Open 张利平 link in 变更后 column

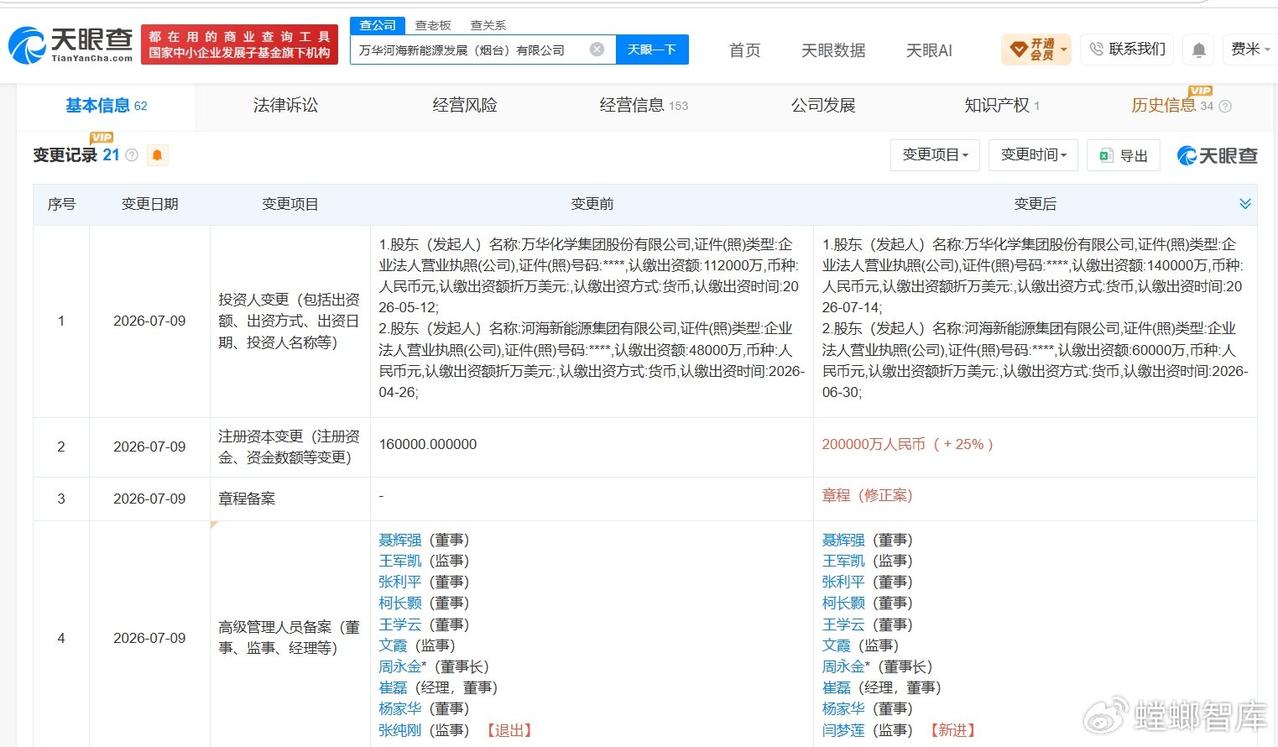[x=844, y=582]
